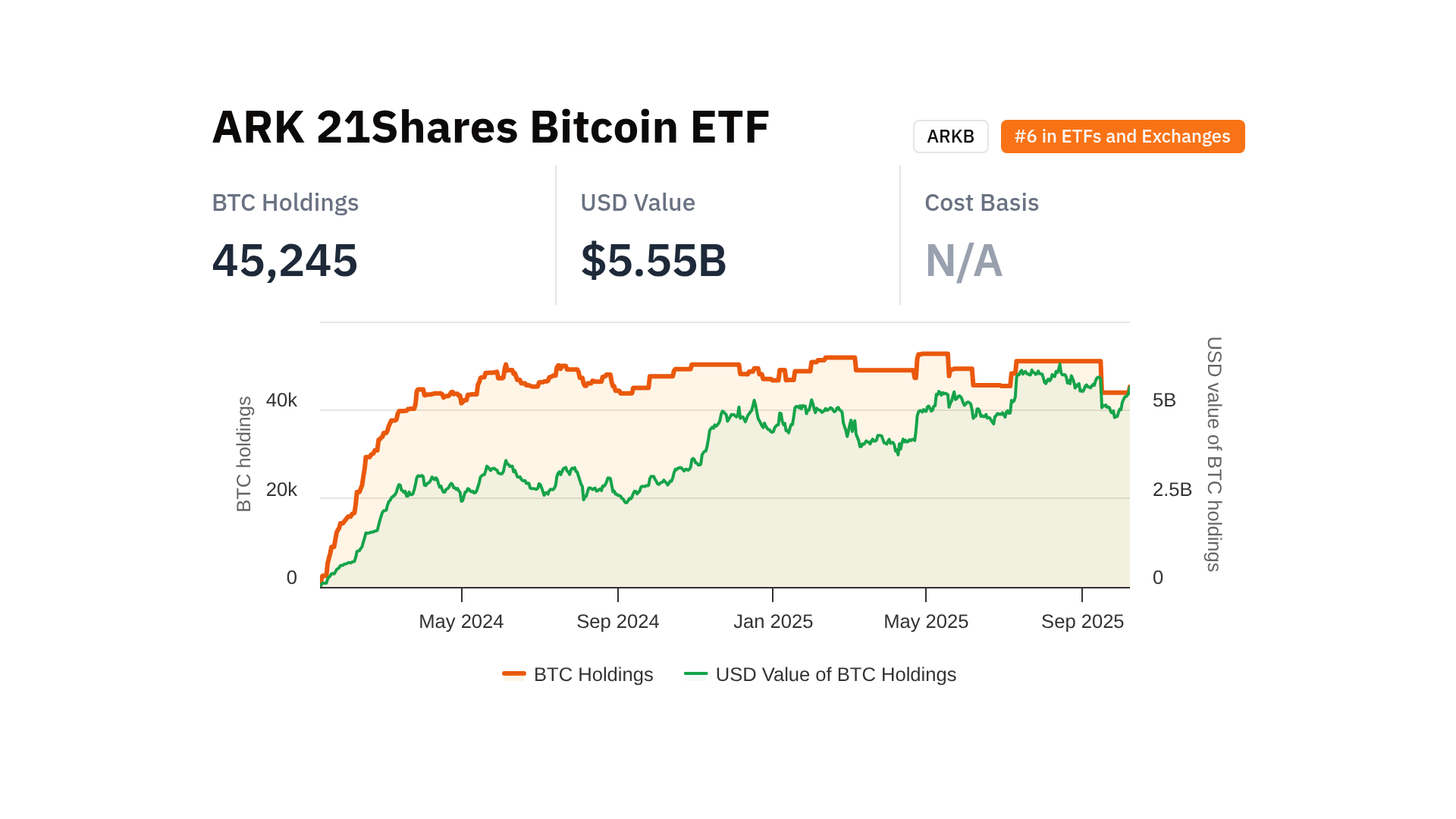1456x819 pixels.
Task: Select the May 2024 x-axis label
Action: (461, 622)
